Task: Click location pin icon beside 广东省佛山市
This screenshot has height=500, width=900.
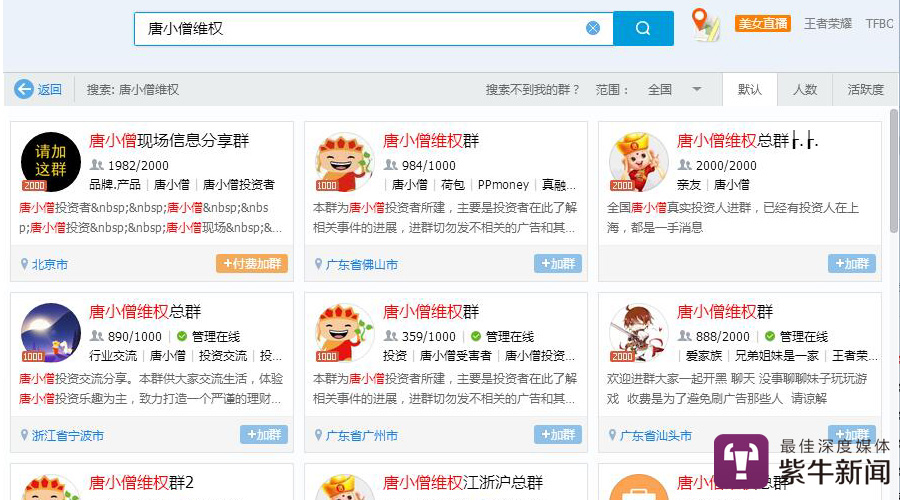Action: pos(318,264)
